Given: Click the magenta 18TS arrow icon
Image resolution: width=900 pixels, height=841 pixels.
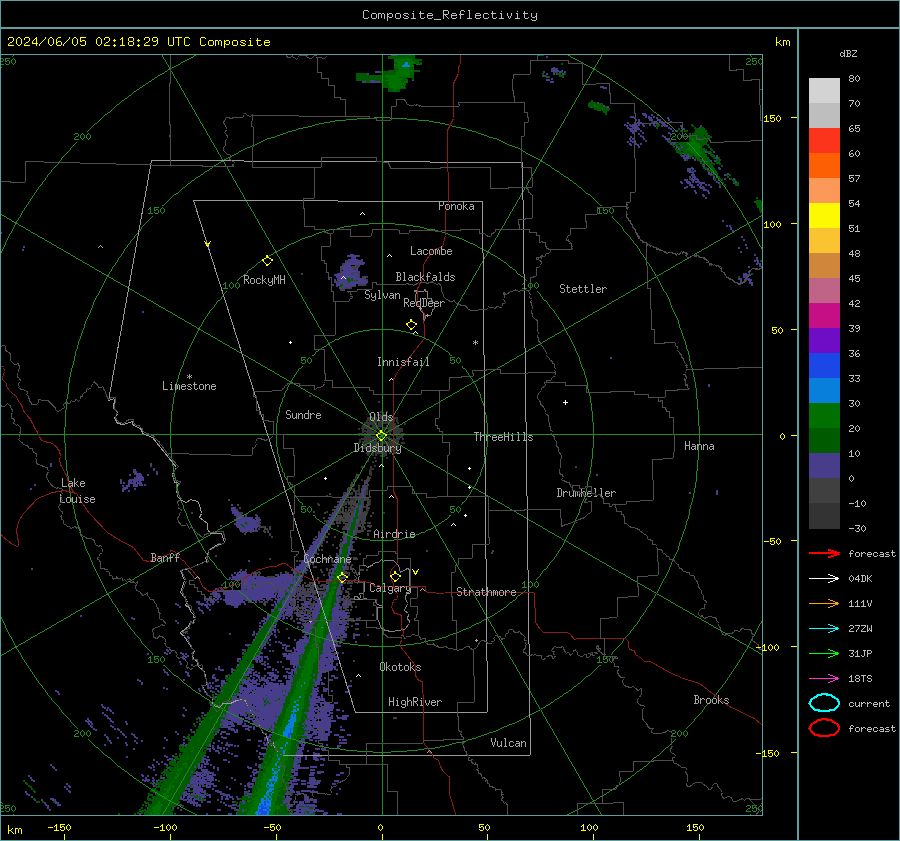Looking at the screenshot, I should click(824, 679).
